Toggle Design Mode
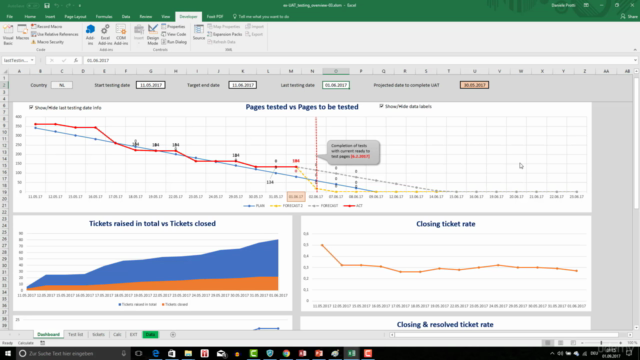 [x=153, y=34]
